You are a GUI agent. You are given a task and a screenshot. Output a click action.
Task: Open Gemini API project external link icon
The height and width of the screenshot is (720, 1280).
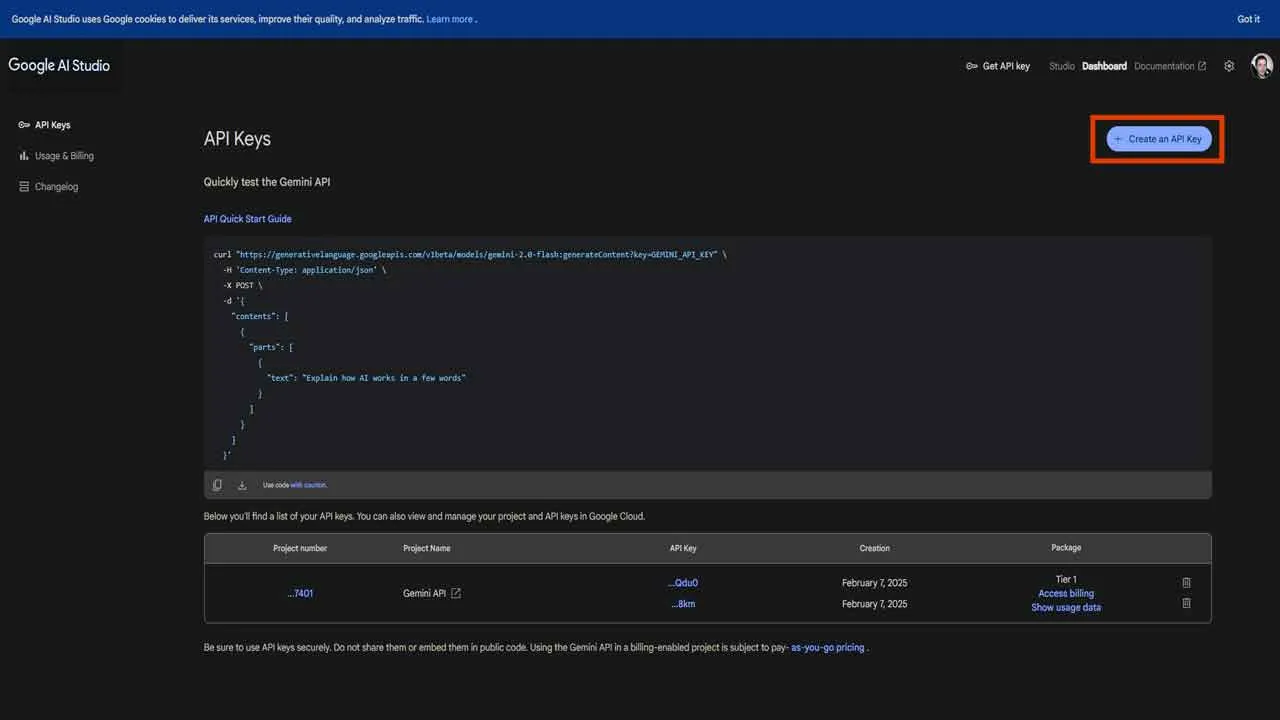456,593
